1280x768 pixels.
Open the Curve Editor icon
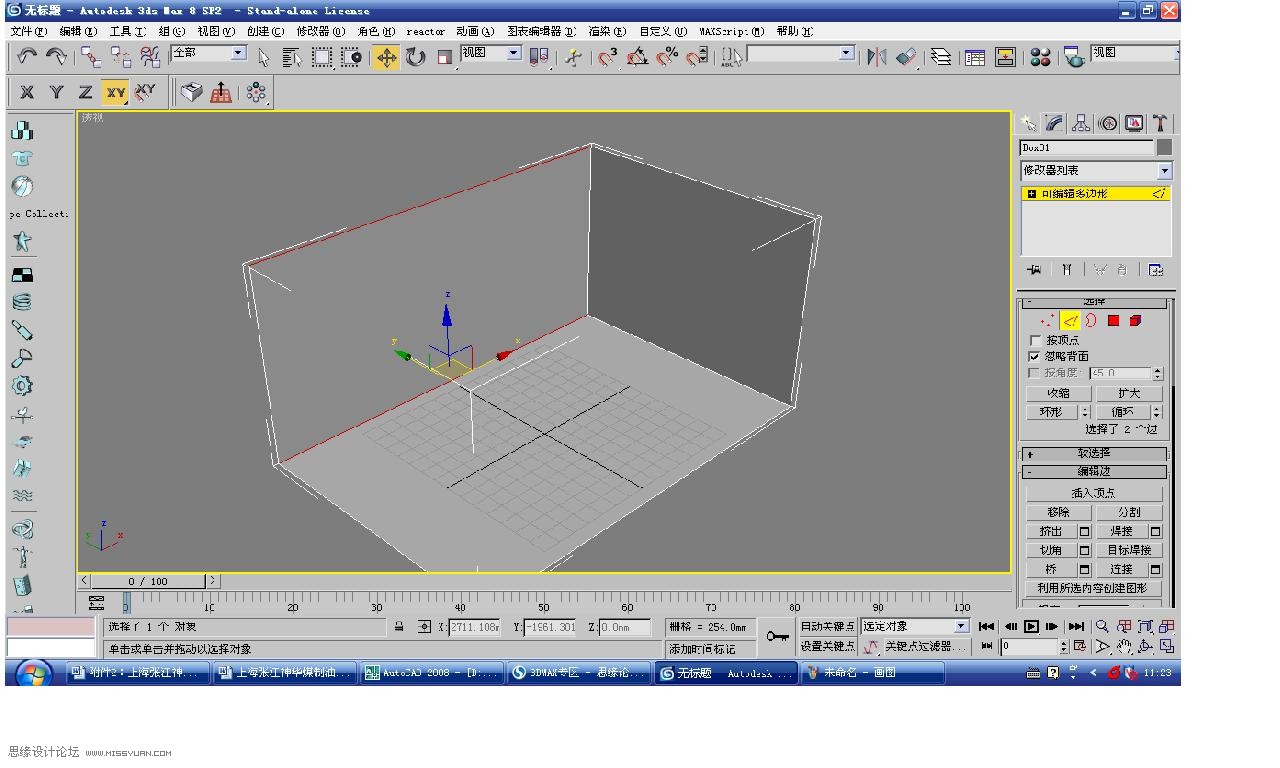[975, 57]
